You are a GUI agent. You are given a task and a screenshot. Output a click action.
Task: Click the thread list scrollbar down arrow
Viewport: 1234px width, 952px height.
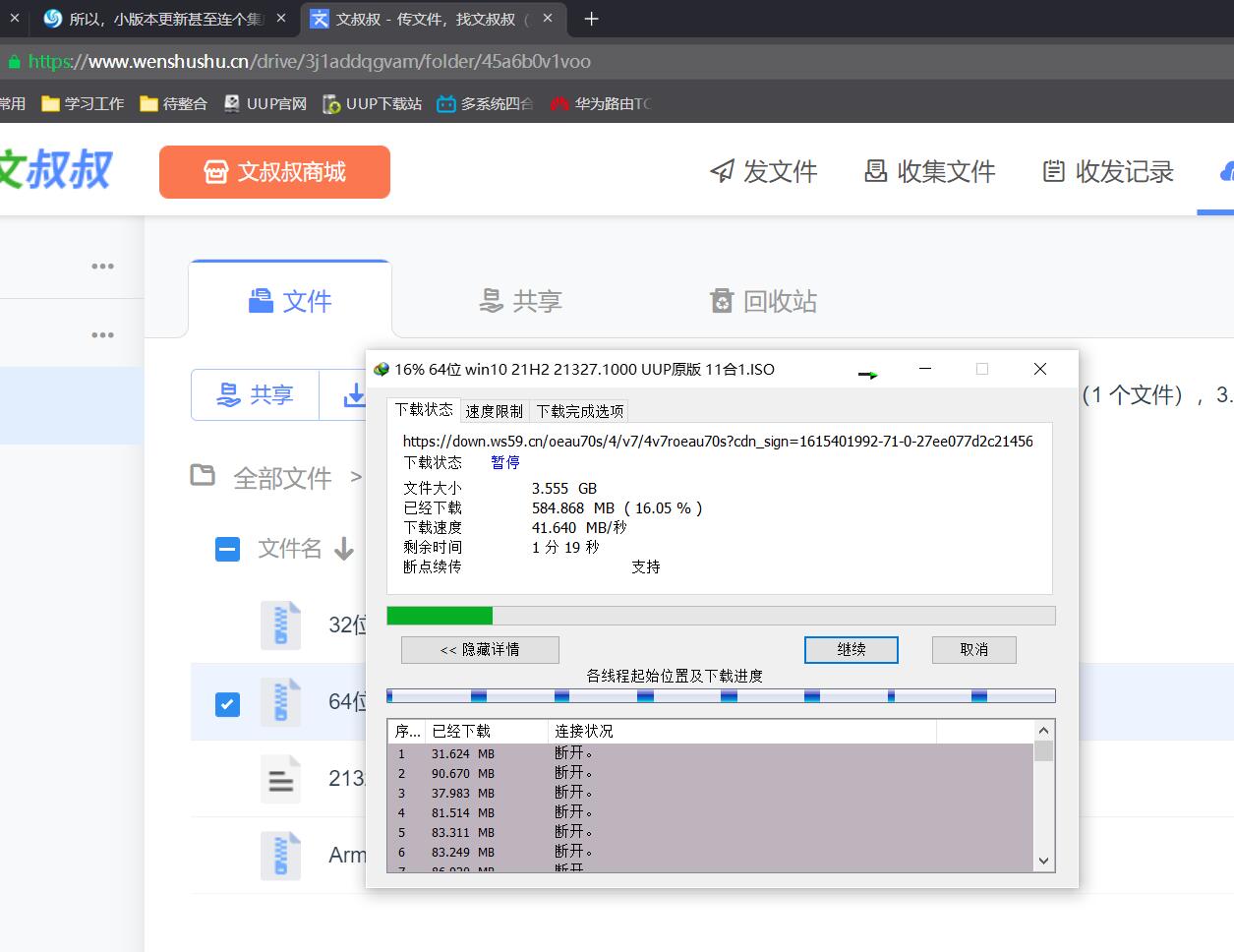pyautogui.click(x=1043, y=860)
